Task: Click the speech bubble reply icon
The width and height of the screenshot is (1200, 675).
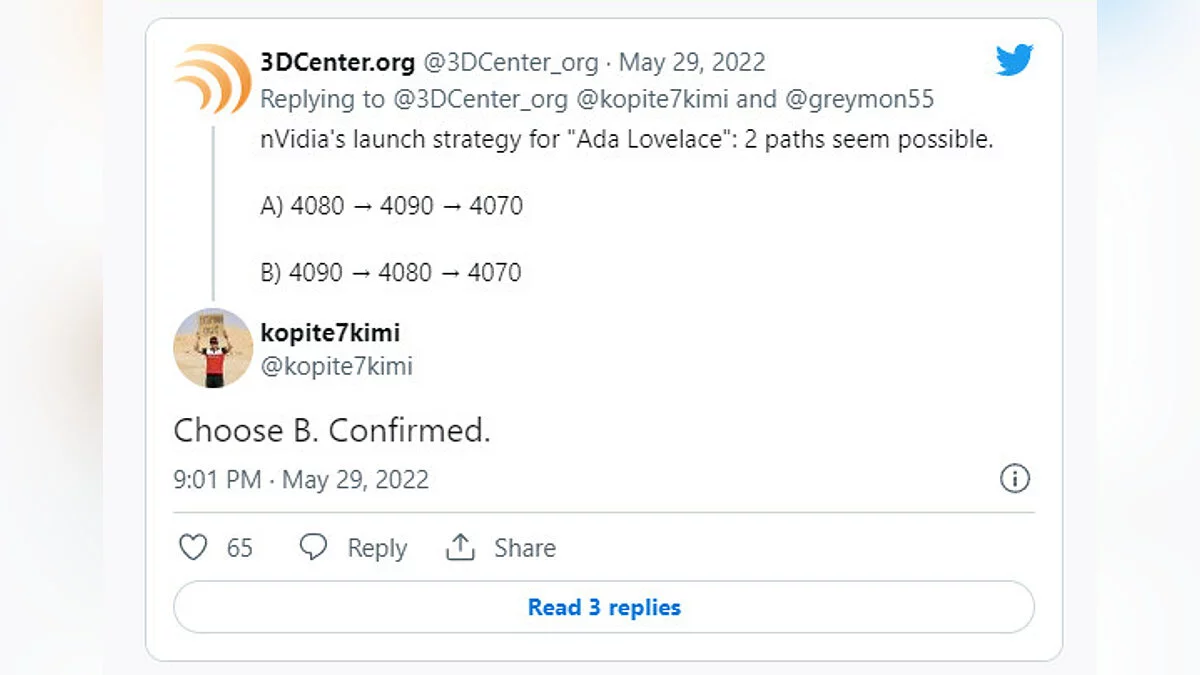Action: tap(314, 548)
